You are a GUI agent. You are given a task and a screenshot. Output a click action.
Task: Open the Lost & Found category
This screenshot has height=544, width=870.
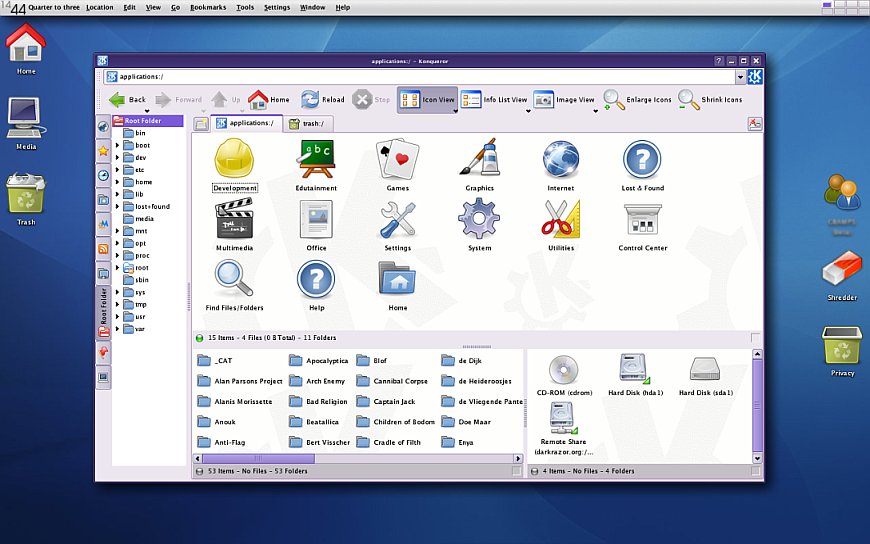(x=642, y=159)
